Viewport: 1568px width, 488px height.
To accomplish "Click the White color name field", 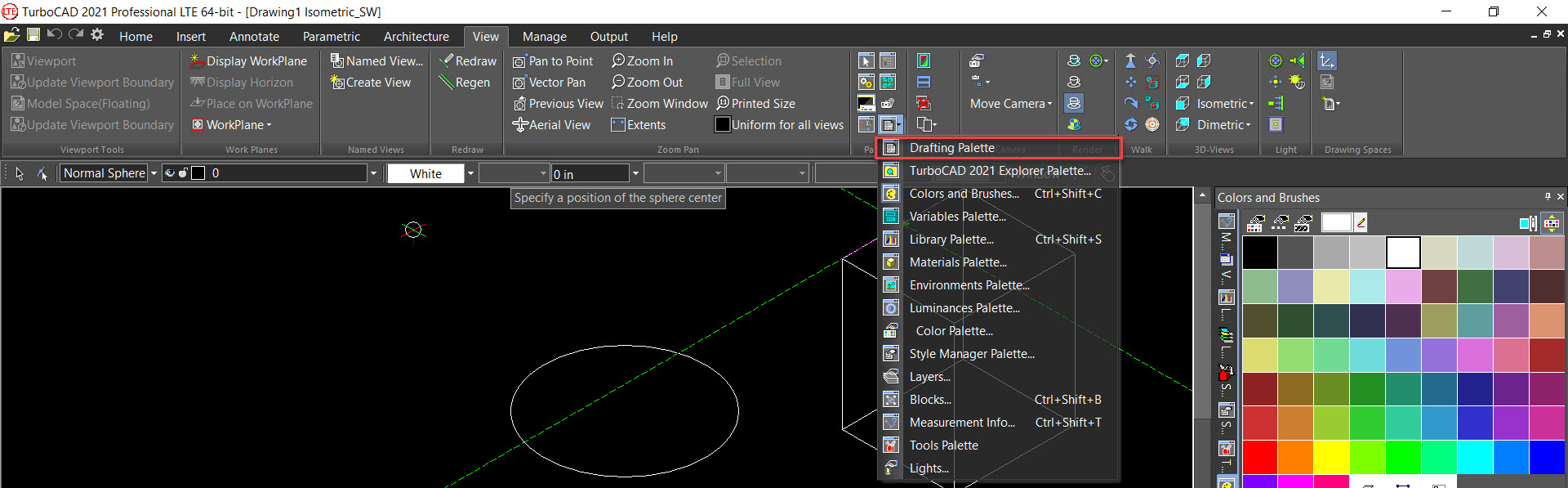I will (x=425, y=173).
